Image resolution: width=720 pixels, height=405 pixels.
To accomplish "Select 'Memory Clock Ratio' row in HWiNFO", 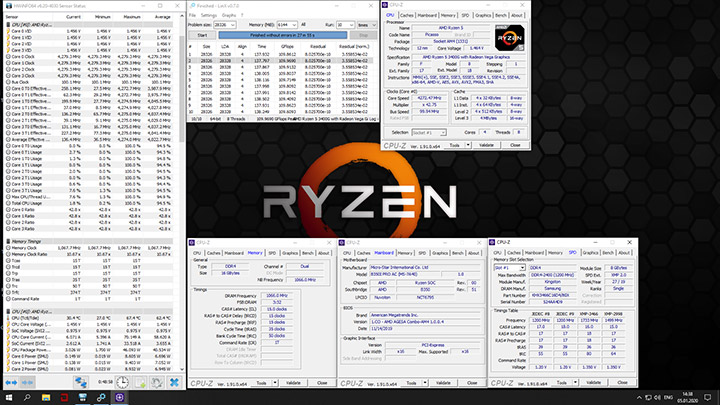I will [88, 254].
